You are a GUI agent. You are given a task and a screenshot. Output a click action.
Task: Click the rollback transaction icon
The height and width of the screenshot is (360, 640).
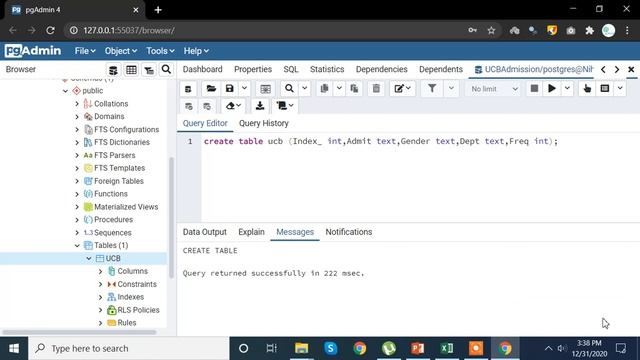pyautogui.click(x=207, y=106)
